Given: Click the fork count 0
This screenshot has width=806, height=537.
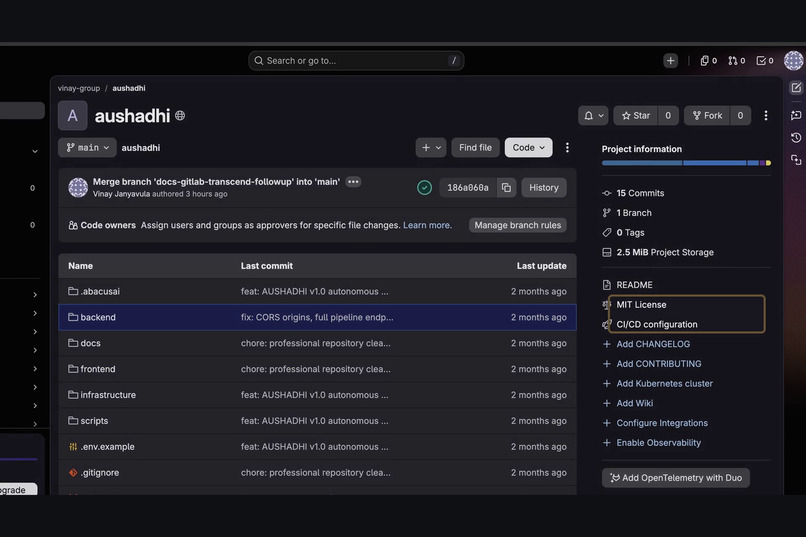Looking at the screenshot, I should click(x=740, y=116).
